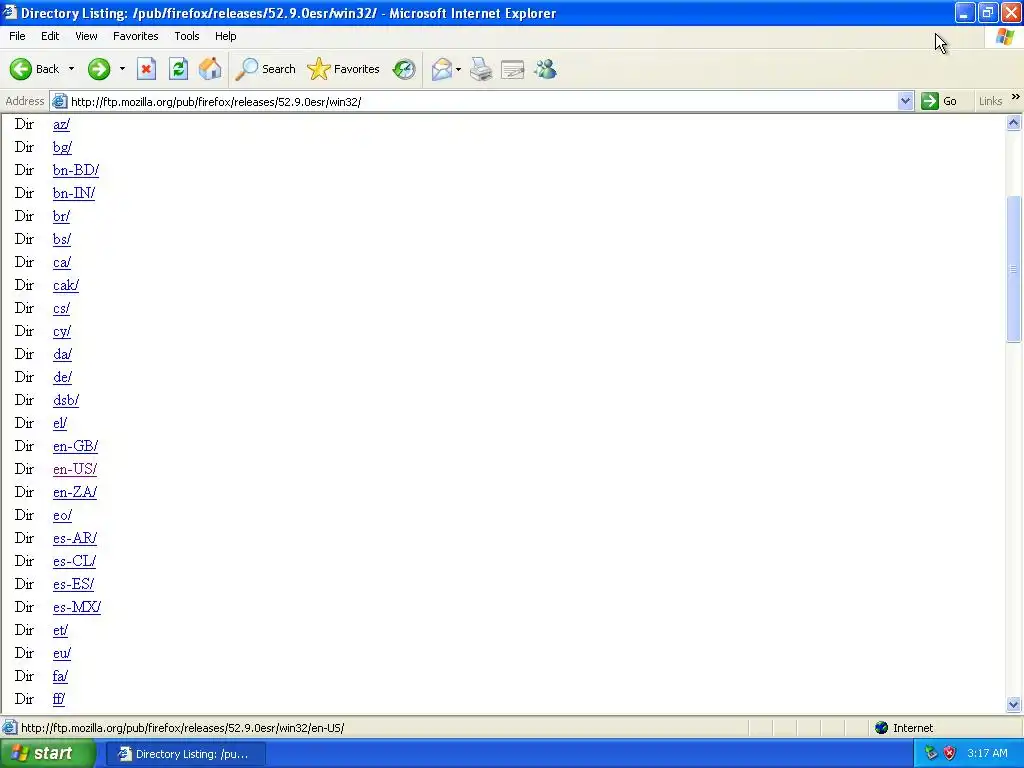This screenshot has height=768, width=1024.
Task: Open the es-CL/ directory link
Action: 74,561
